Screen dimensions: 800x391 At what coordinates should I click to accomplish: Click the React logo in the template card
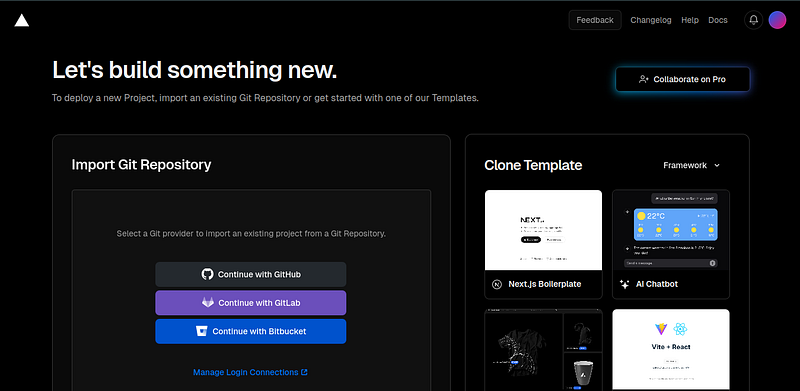681,329
